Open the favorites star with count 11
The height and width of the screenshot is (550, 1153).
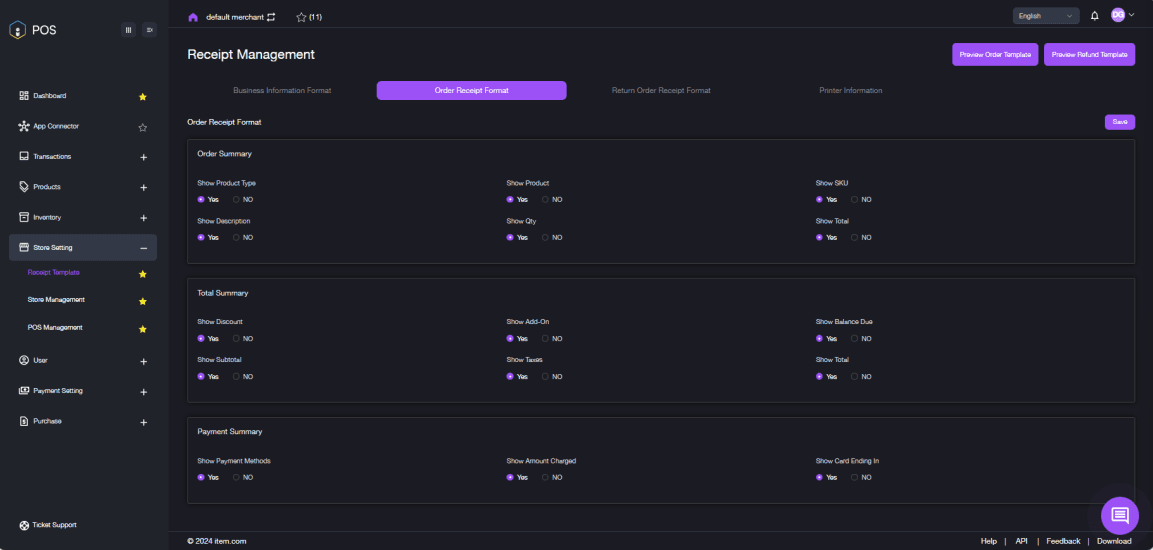pos(309,17)
